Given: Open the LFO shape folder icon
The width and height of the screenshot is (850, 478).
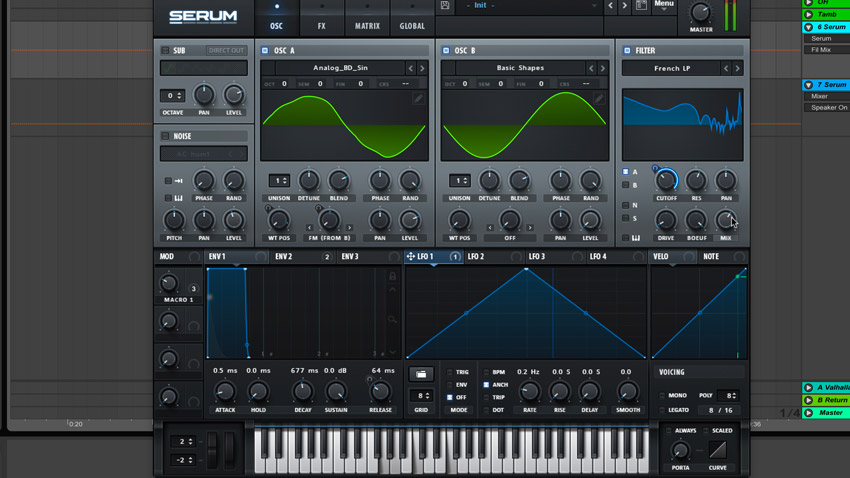Looking at the screenshot, I should pos(421,374).
